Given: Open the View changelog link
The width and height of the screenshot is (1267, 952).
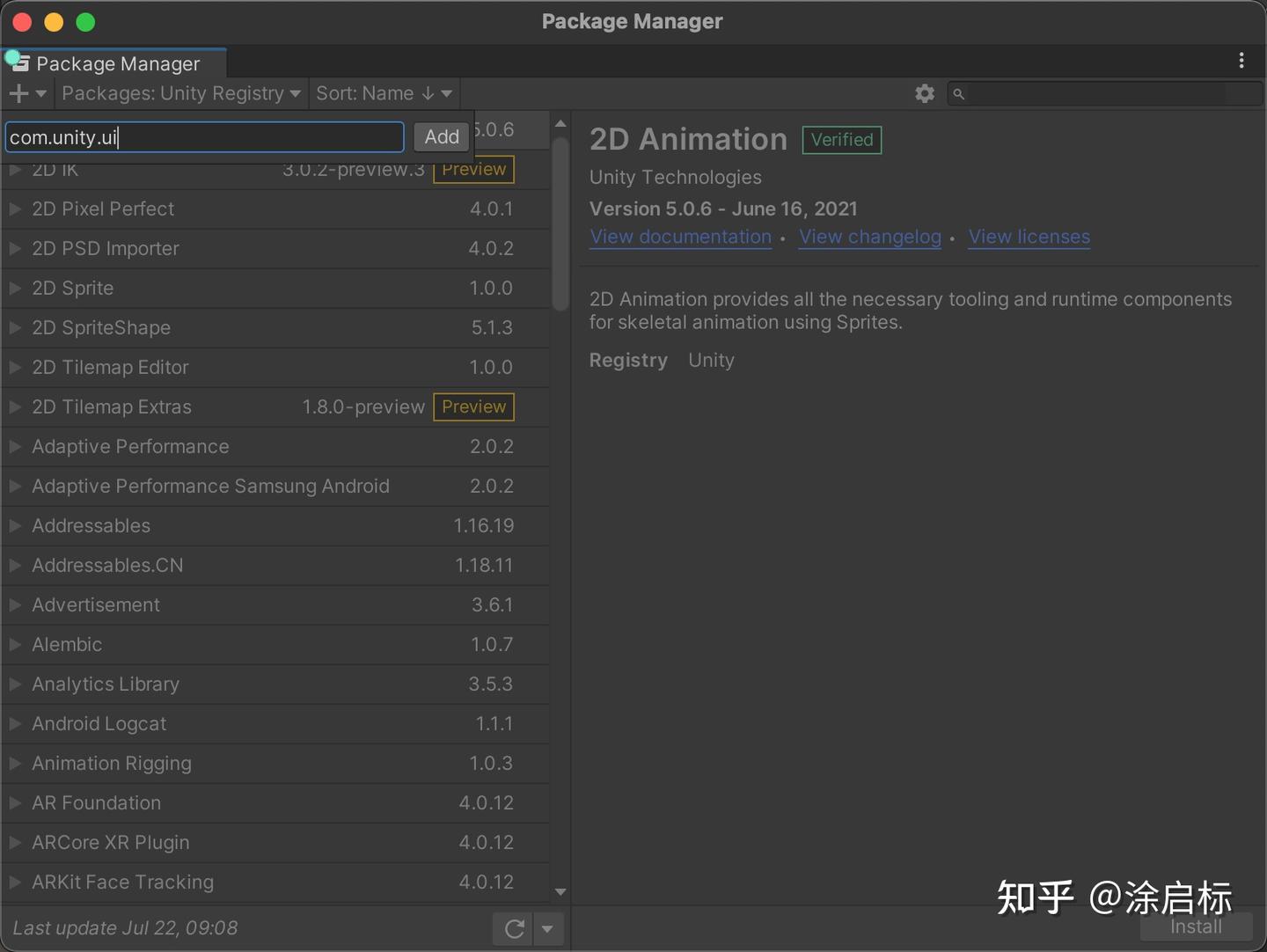Looking at the screenshot, I should 869,237.
